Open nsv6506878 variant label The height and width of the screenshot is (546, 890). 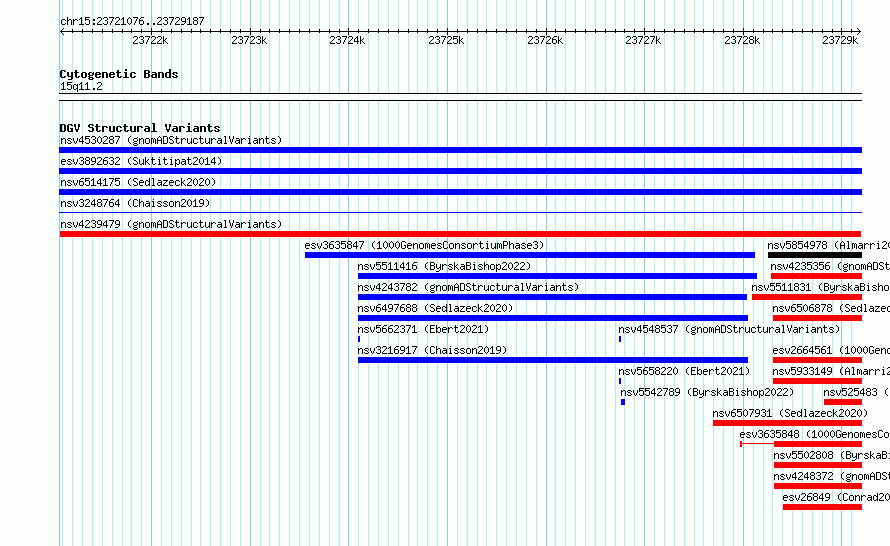pyautogui.click(x=831, y=308)
